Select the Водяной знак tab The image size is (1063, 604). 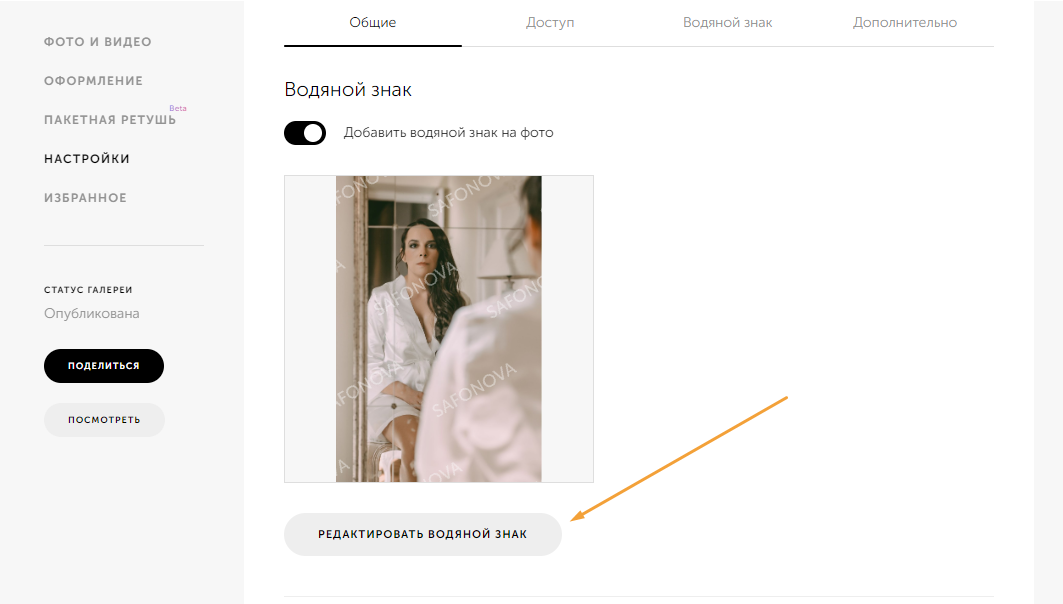[x=727, y=22]
